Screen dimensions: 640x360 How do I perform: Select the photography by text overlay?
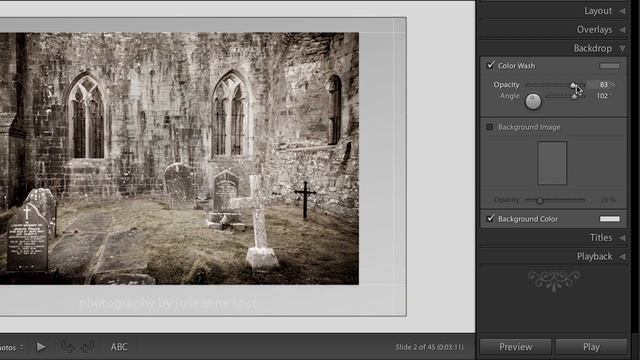(x=167, y=303)
